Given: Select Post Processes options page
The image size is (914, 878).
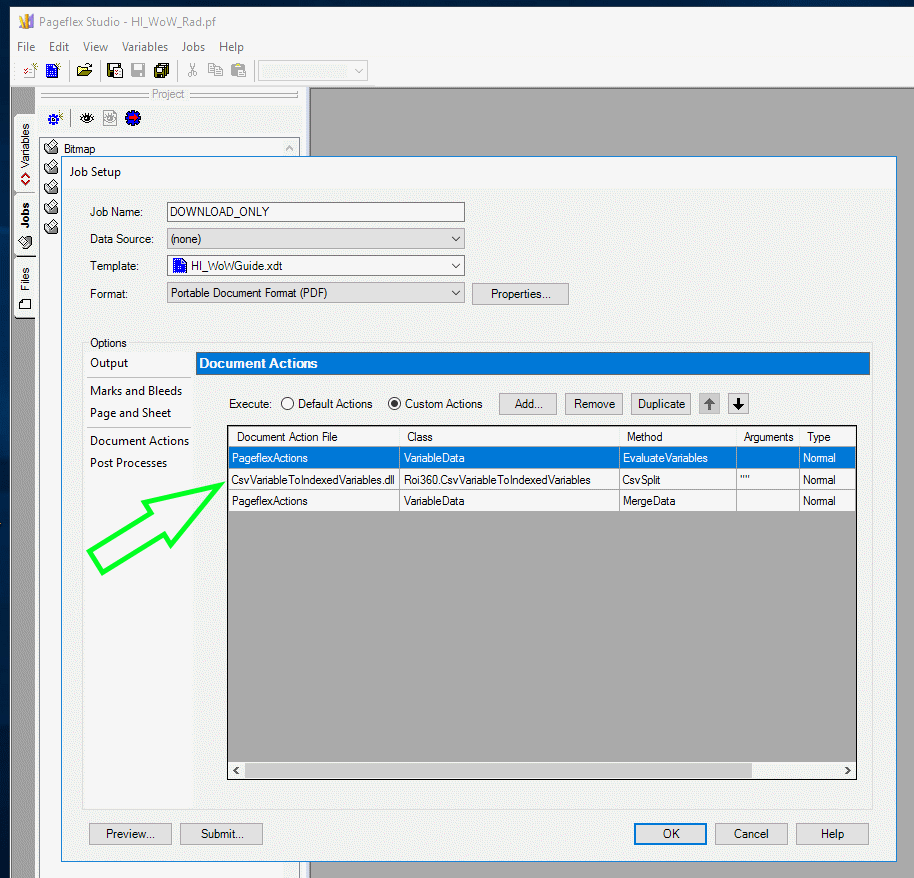Looking at the screenshot, I should [x=128, y=463].
